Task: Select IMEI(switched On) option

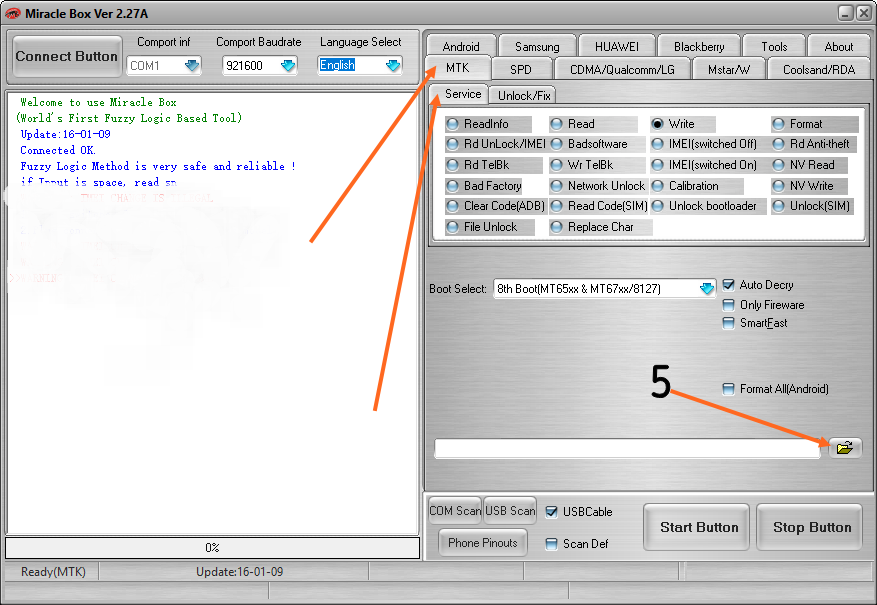Action: (x=704, y=165)
